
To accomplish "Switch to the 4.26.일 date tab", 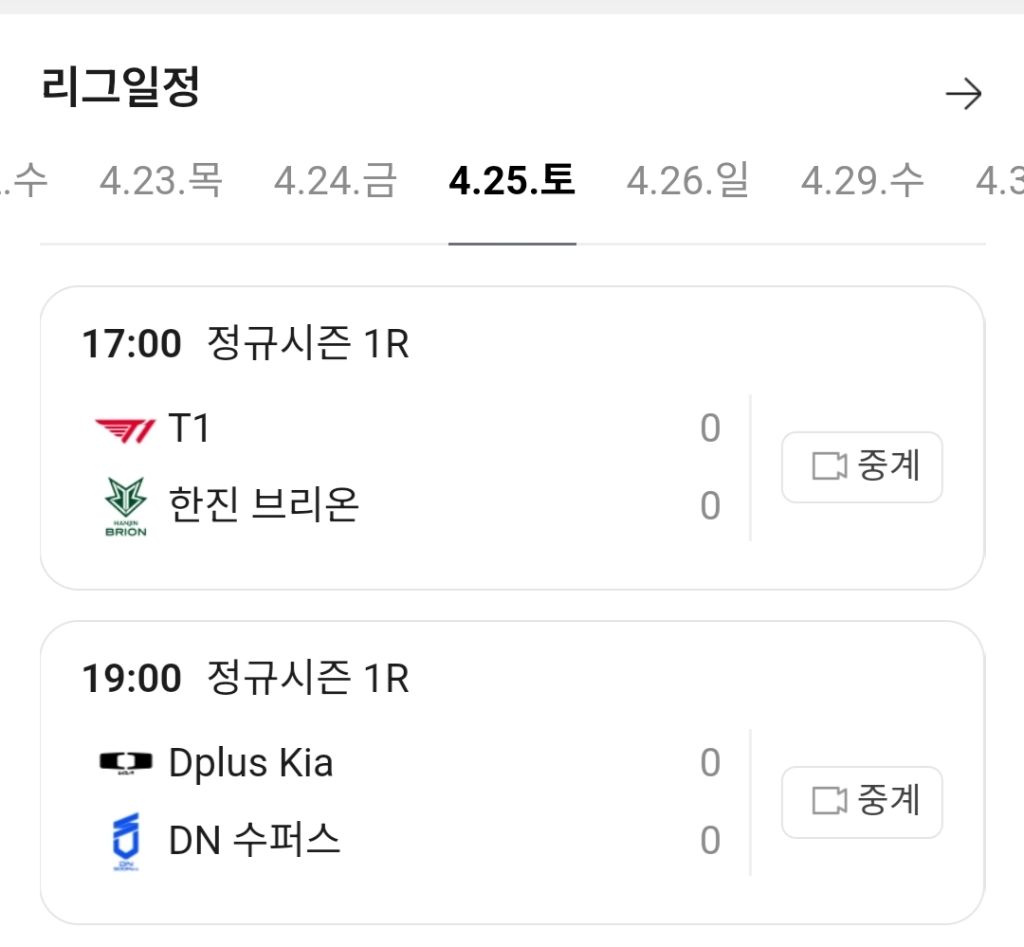I will (687, 181).
